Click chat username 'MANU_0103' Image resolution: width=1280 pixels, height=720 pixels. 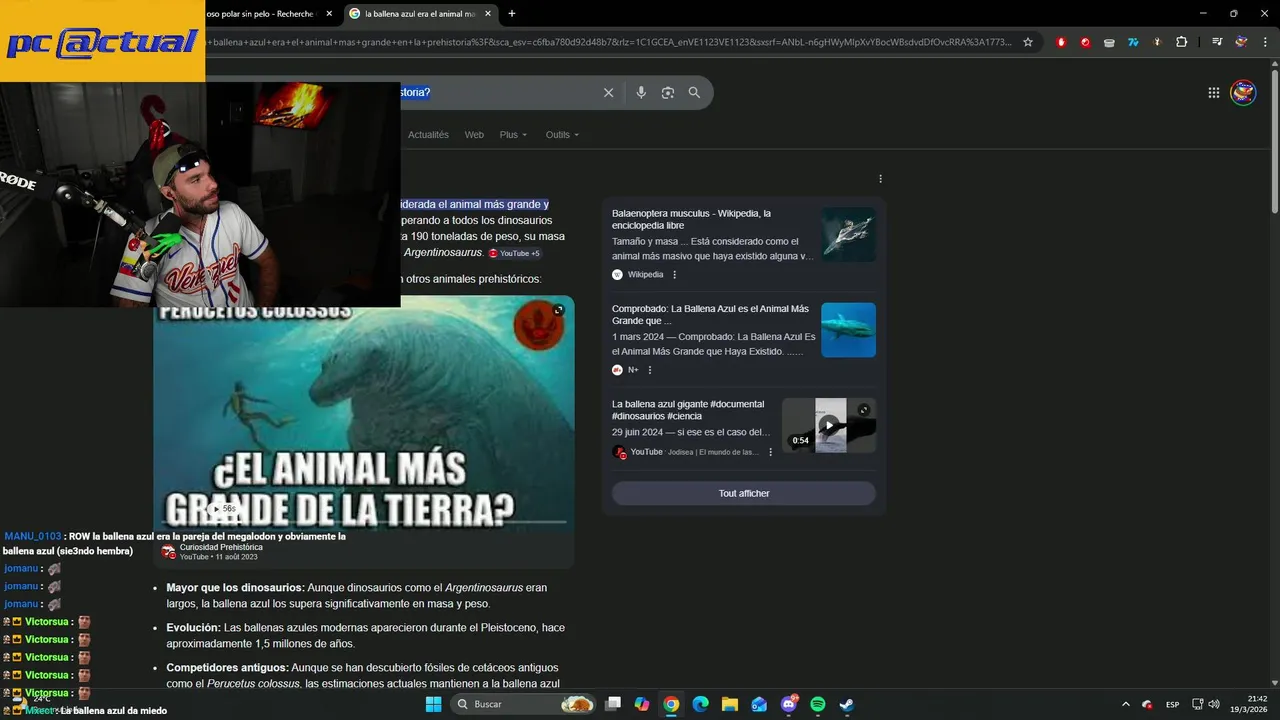click(x=33, y=537)
